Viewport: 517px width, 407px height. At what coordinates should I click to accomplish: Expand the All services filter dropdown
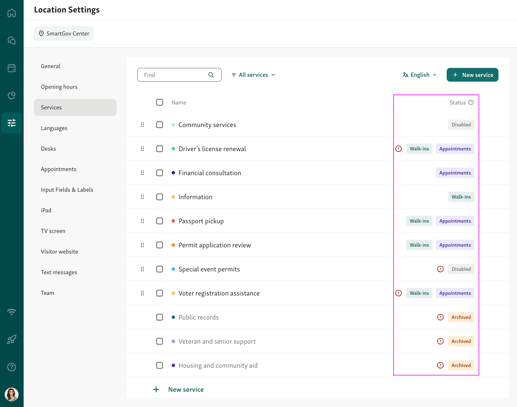[x=253, y=75]
